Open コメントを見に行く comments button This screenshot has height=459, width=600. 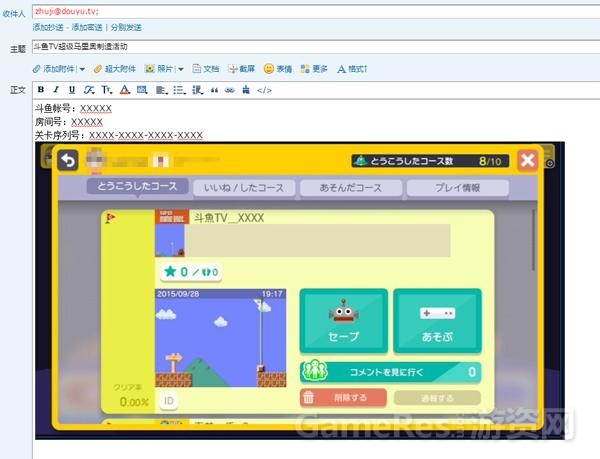(x=391, y=372)
